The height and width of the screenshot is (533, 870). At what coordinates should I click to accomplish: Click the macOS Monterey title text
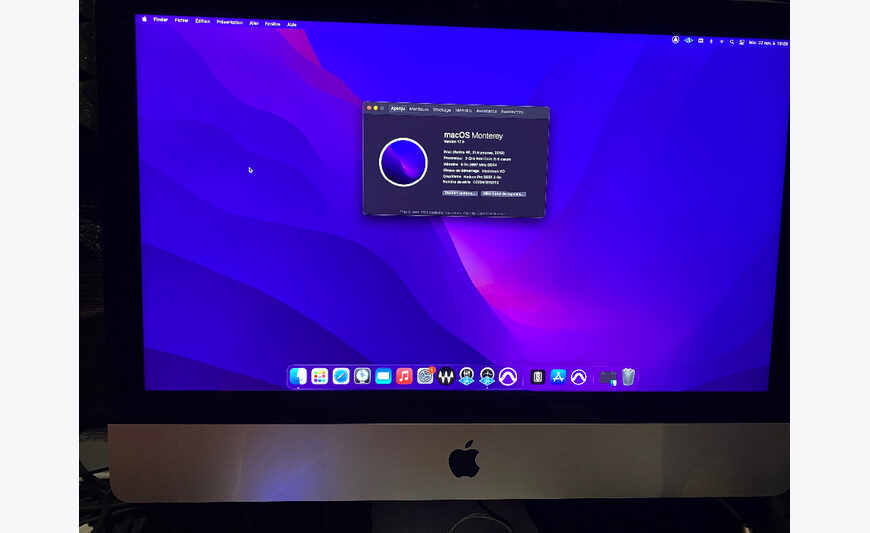pos(473,135)
